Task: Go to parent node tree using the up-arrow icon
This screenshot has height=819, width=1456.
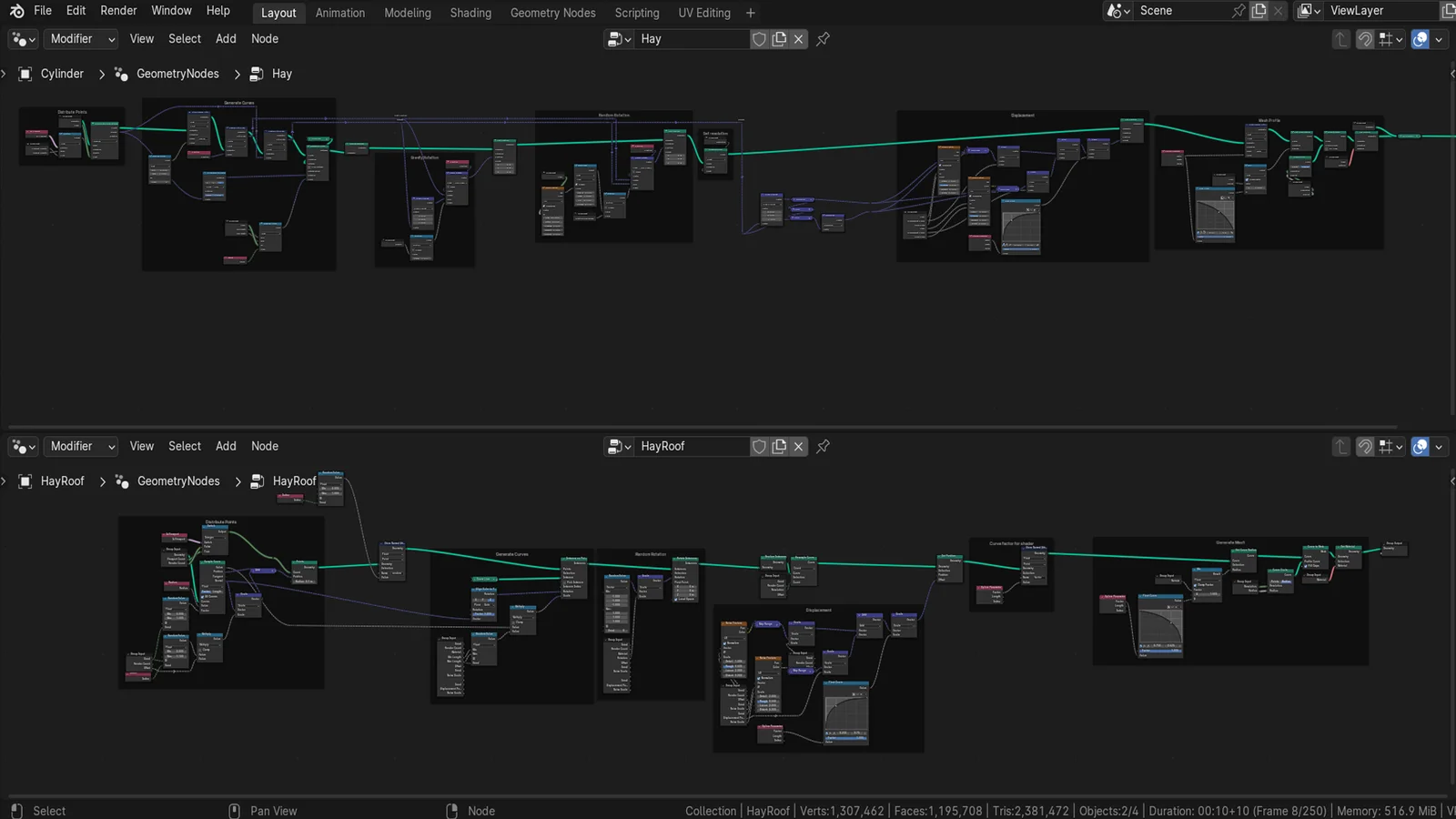Action: coord(1340,38)
